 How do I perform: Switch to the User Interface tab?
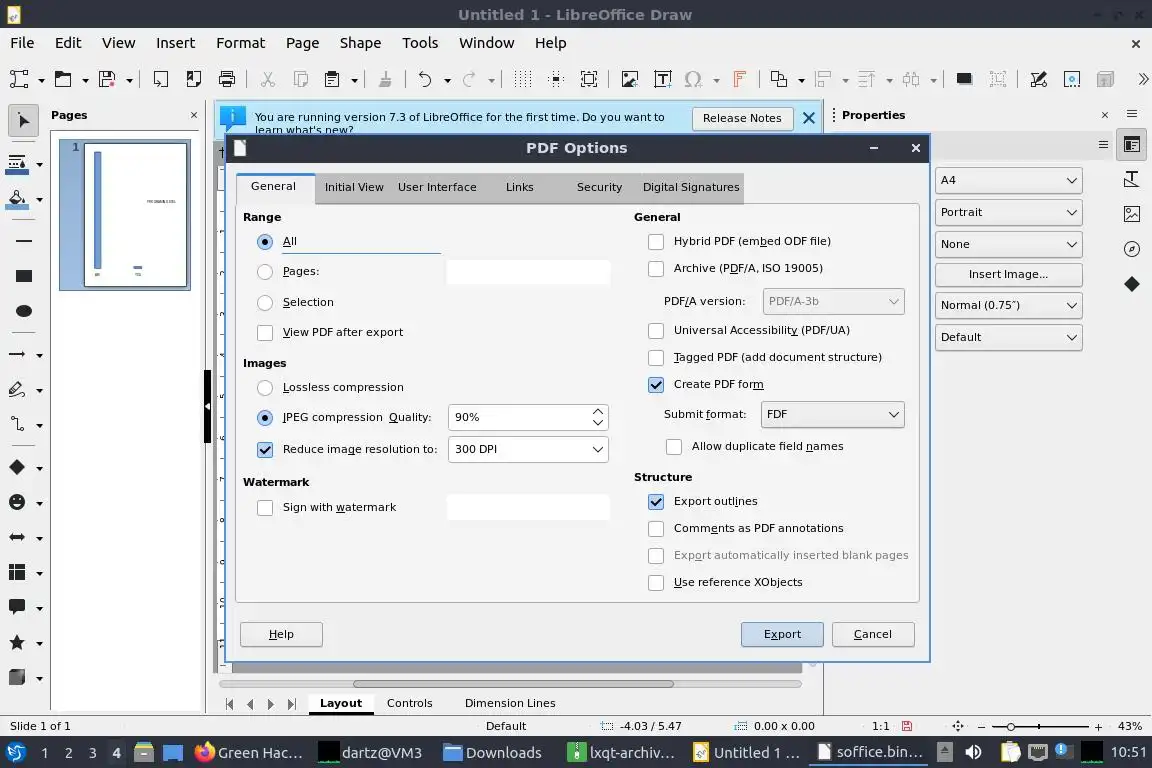click(437, 187)
